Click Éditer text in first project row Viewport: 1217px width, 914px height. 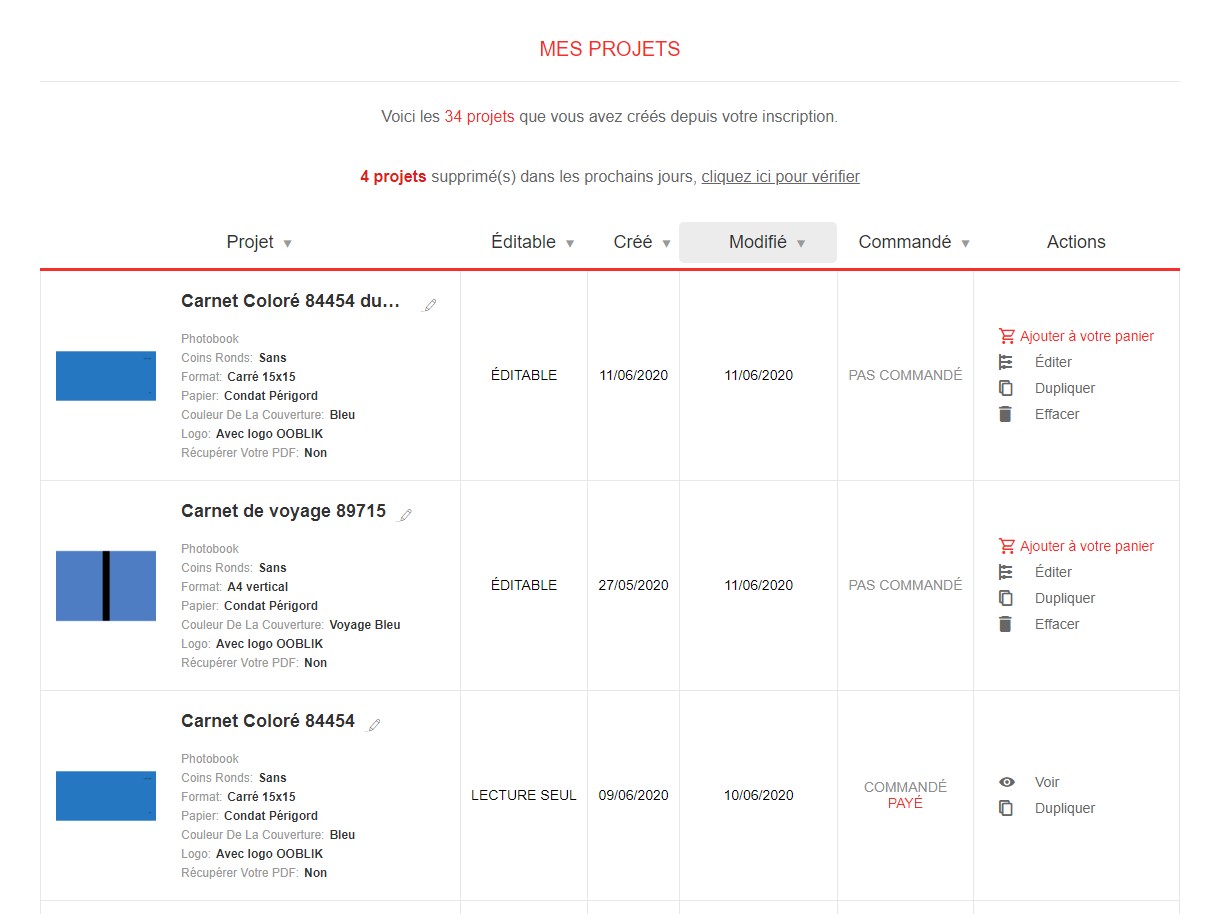(x=1053, y=362)
